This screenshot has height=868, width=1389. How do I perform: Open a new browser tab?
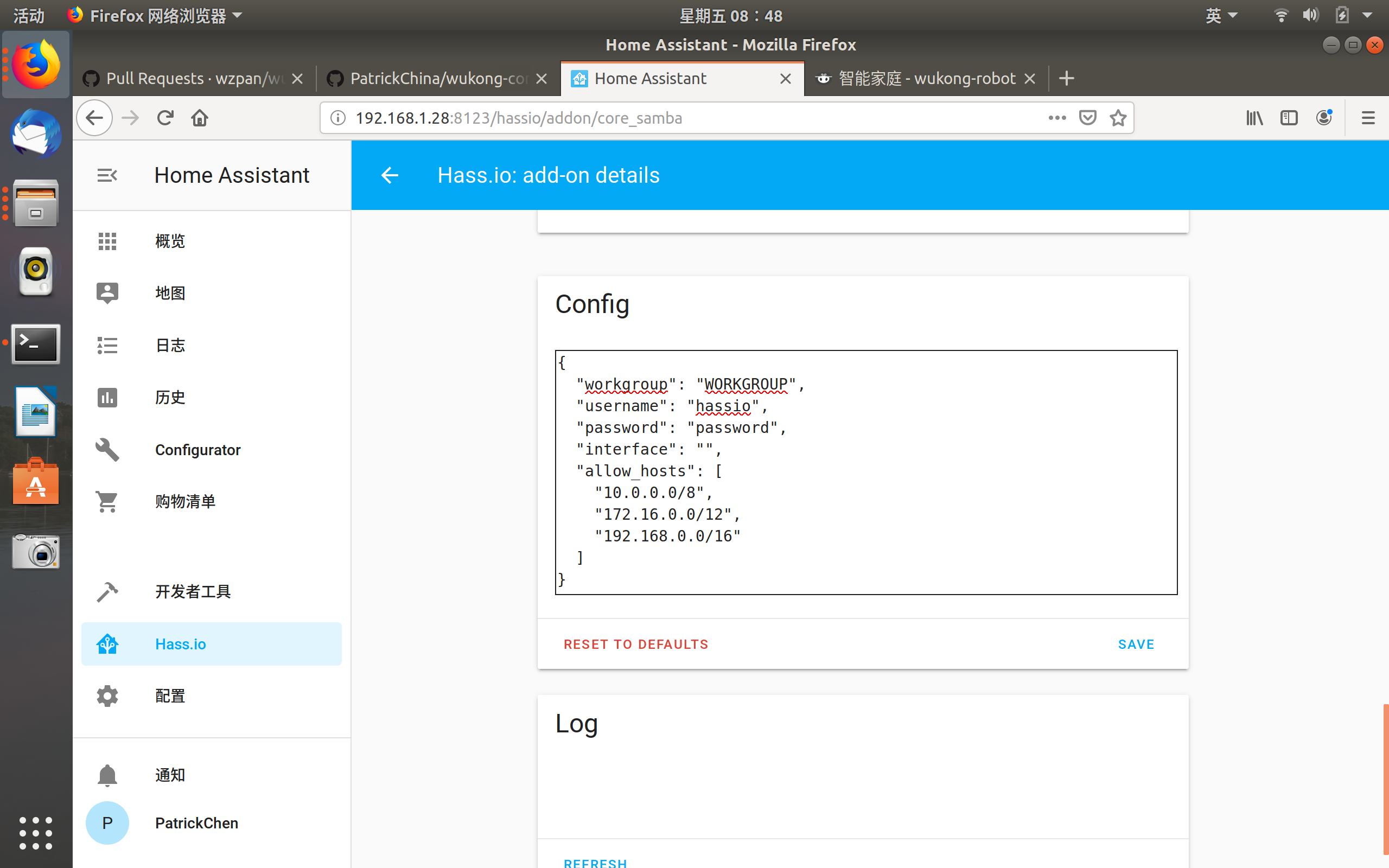pos(1066,79)
